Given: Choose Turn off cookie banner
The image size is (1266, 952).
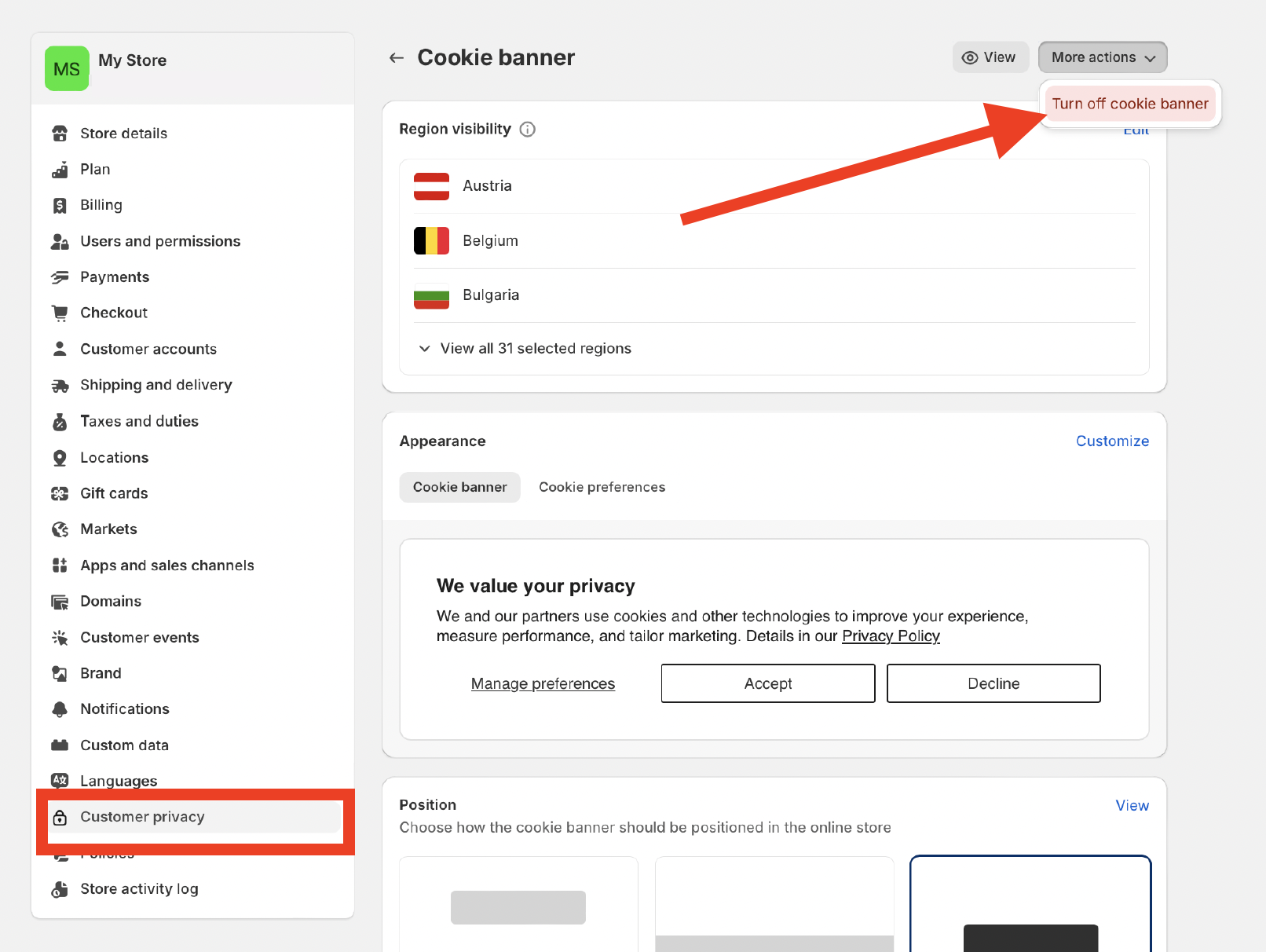Looking at the screenshot, I should 1129,103.
